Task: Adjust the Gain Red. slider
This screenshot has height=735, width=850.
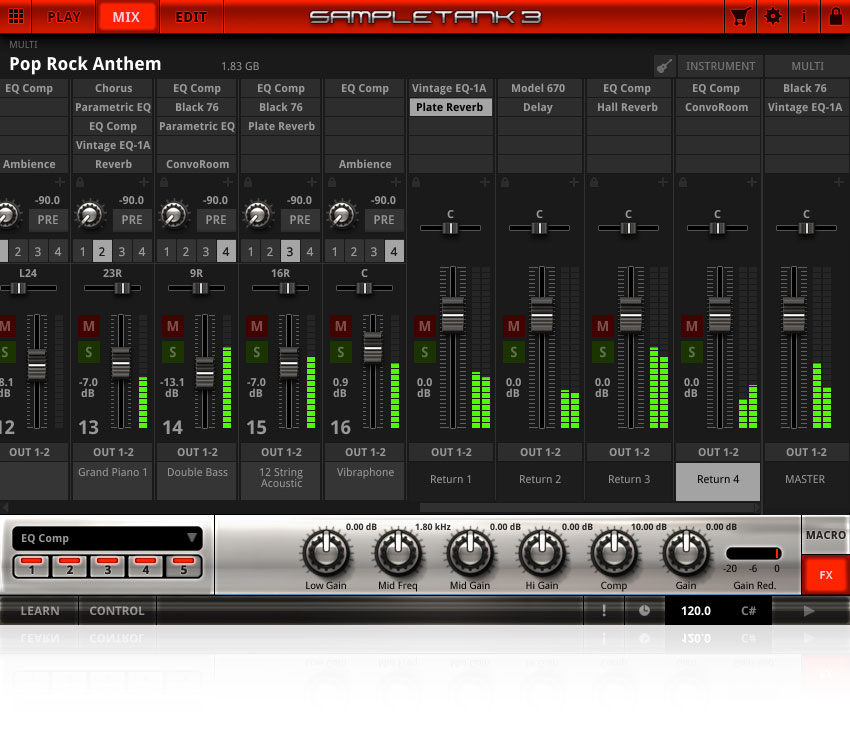Action: (755, 554)
